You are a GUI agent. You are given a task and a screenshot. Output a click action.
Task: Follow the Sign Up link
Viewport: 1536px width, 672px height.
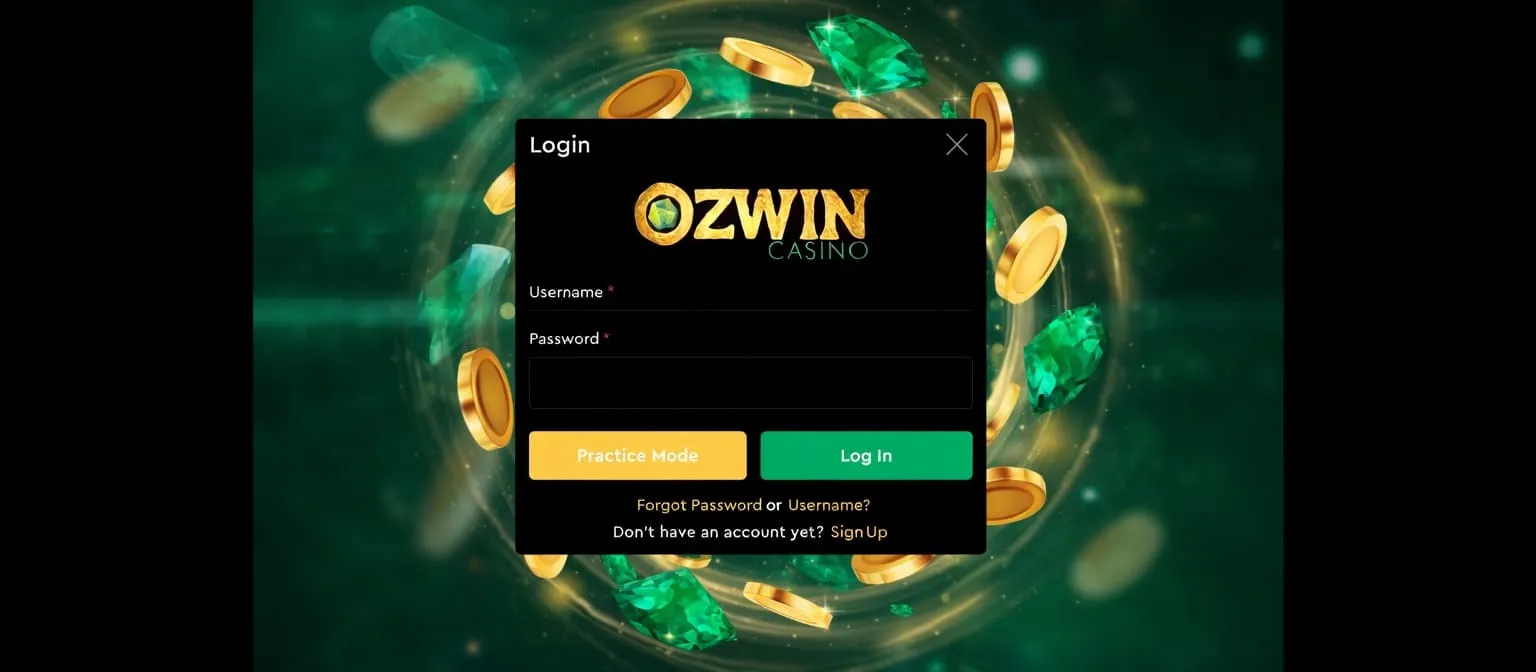859,532
